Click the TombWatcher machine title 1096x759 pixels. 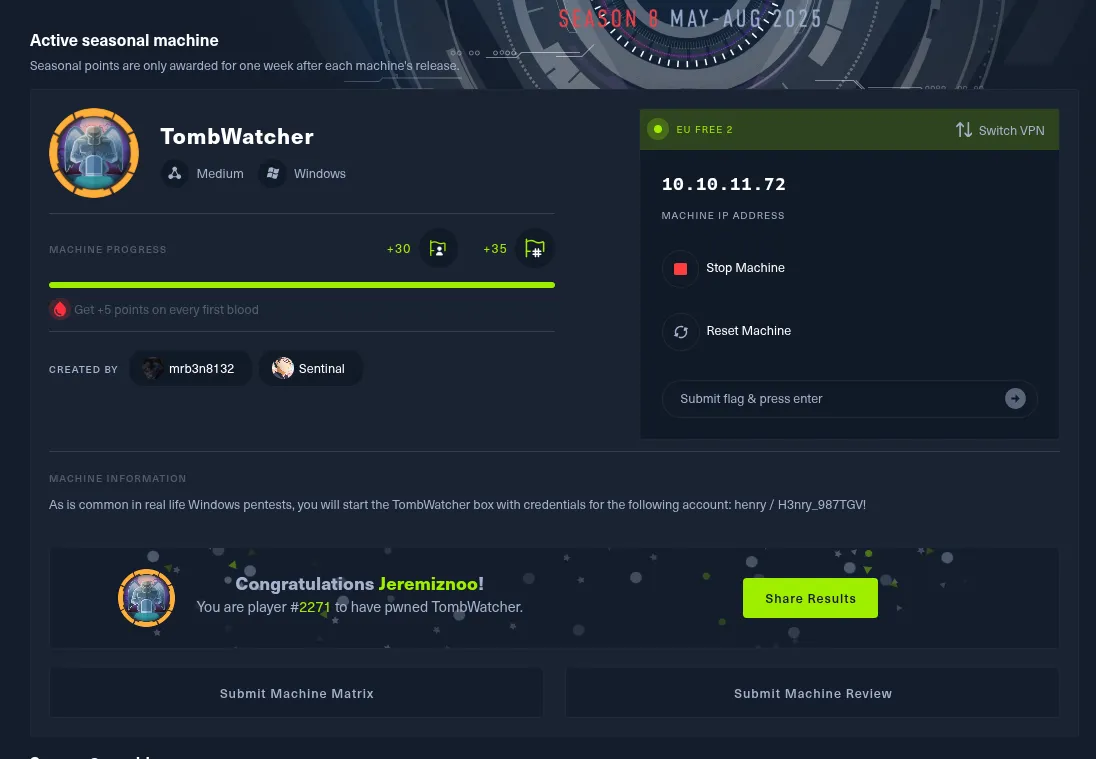point(237,136)
